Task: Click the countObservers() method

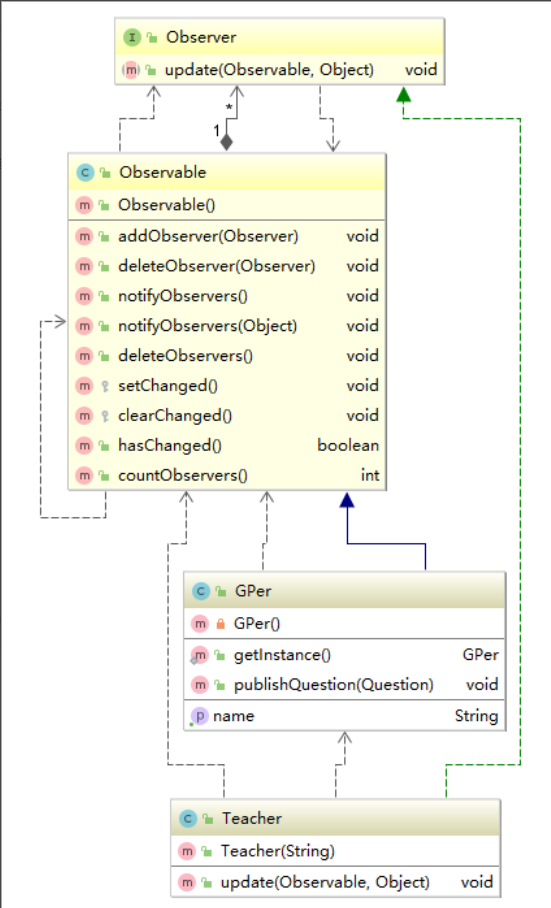Action: (183, 475)
